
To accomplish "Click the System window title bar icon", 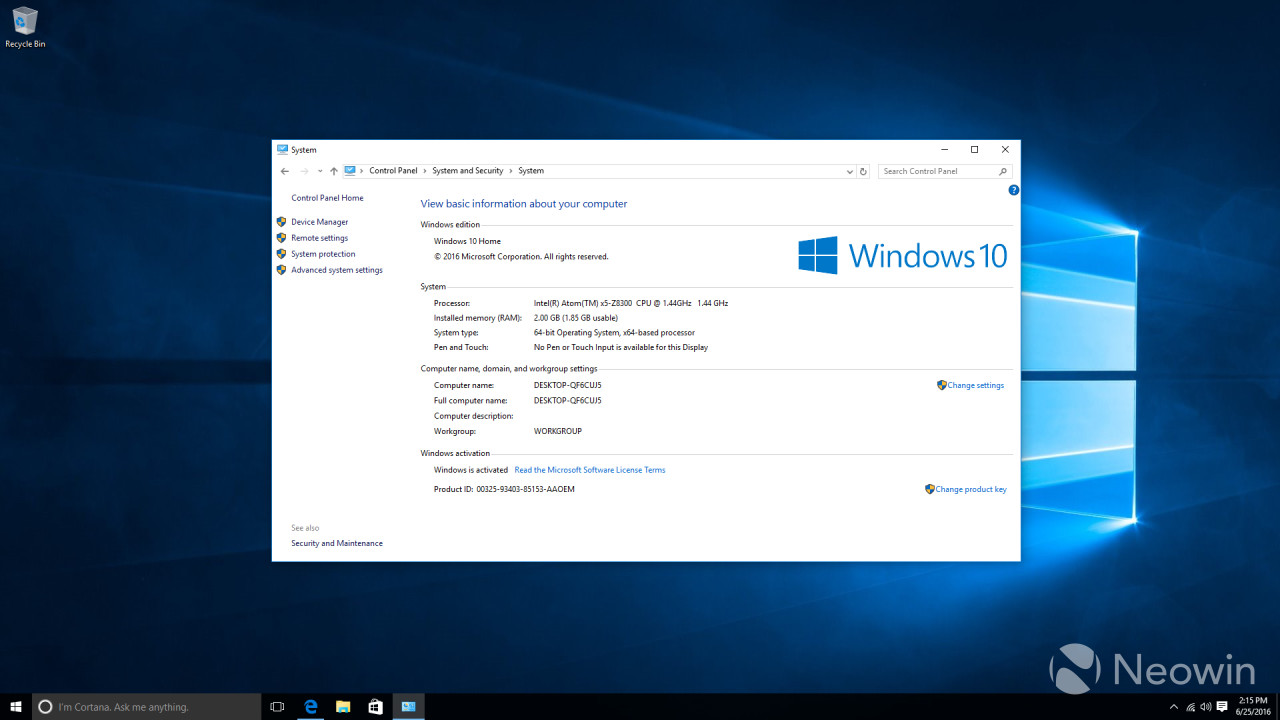I will (x=282, y=149).
